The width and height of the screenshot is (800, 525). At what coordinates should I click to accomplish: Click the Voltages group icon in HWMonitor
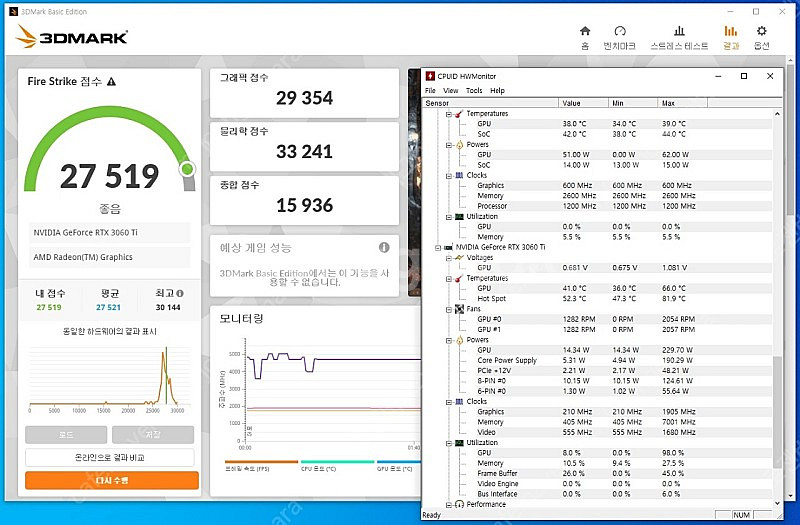tap(459, 258)
